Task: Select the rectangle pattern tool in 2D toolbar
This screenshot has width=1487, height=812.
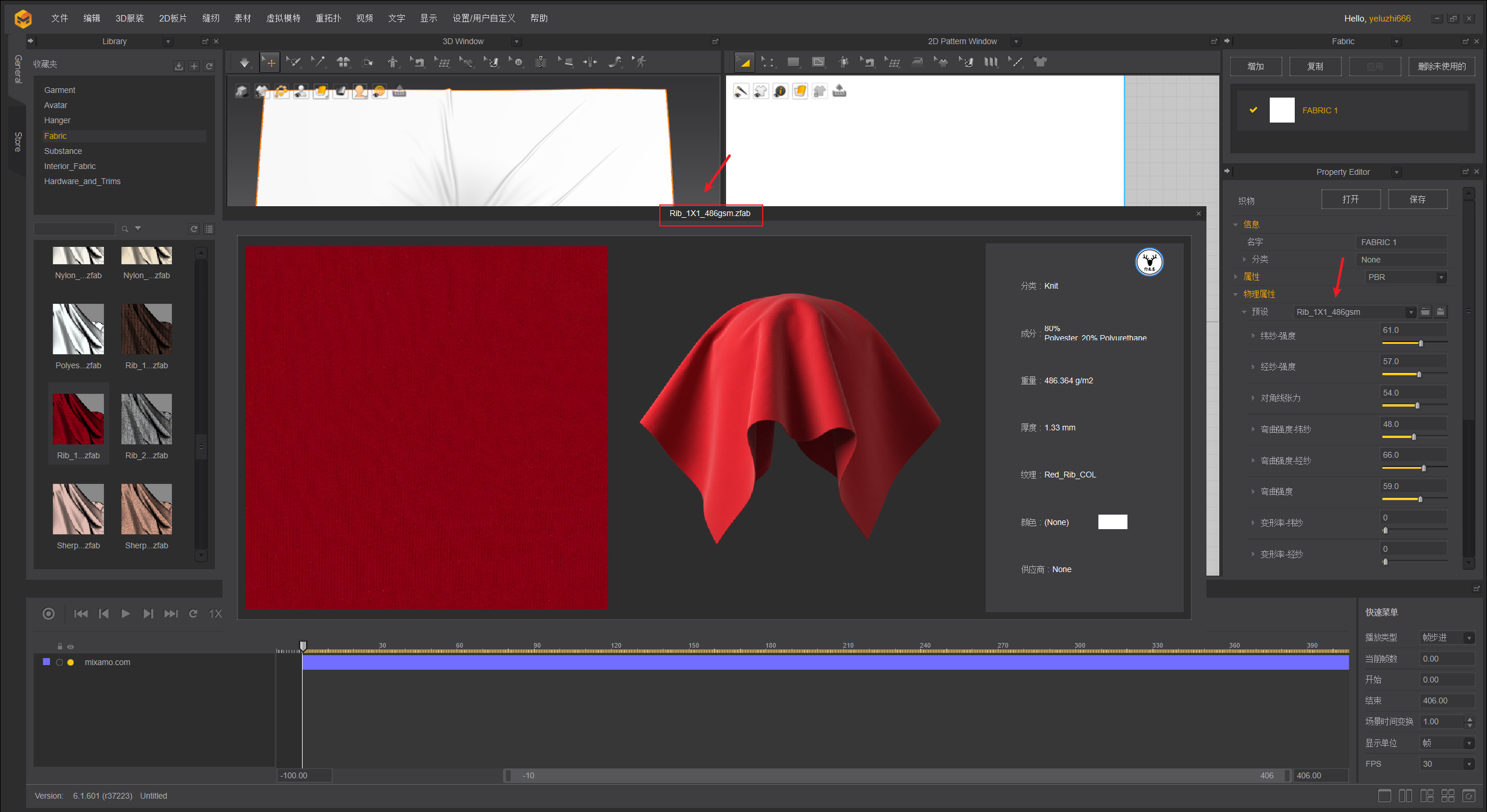Action: pos(793,62)
